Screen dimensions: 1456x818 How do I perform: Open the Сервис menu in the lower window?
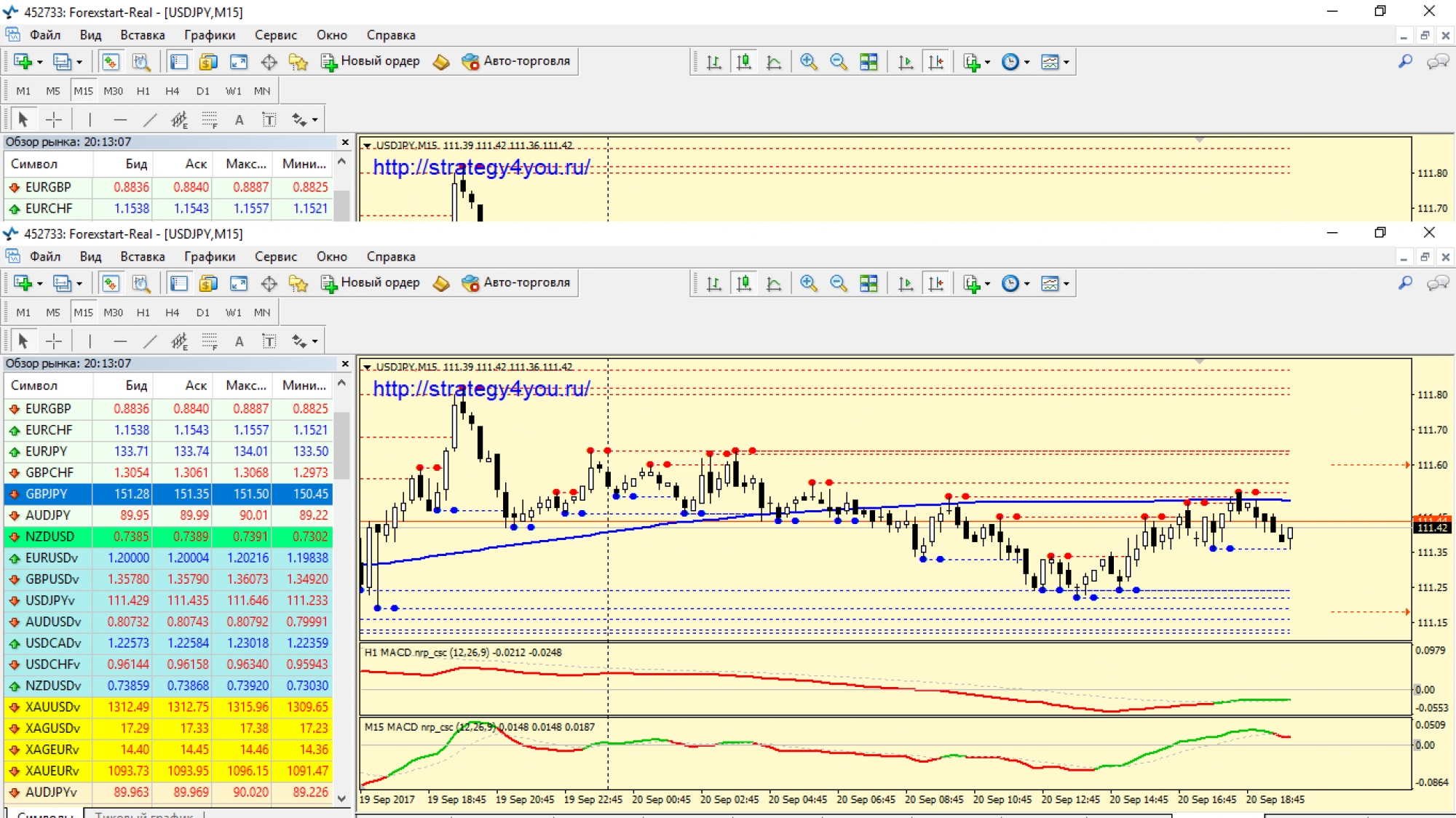[275, 257]
